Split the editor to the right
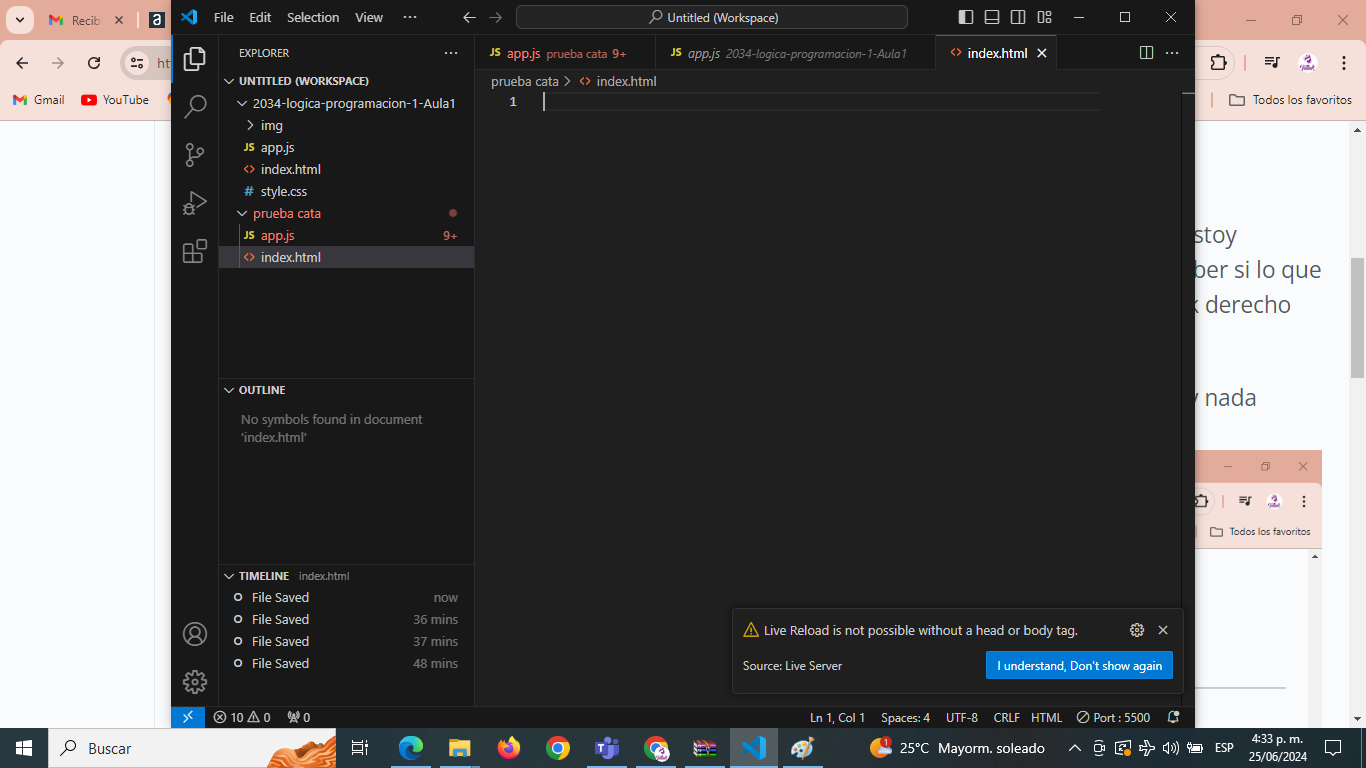The image size is (1366, 768). (x=1146, y=53)
